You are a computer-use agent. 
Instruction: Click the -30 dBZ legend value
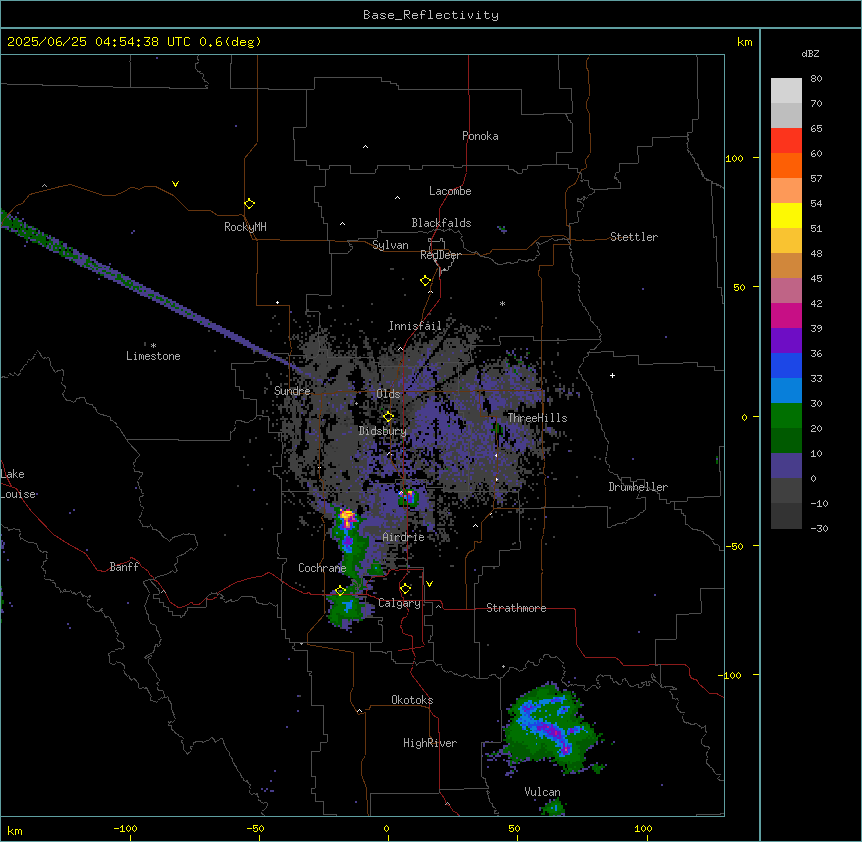(x=819, y=528)
